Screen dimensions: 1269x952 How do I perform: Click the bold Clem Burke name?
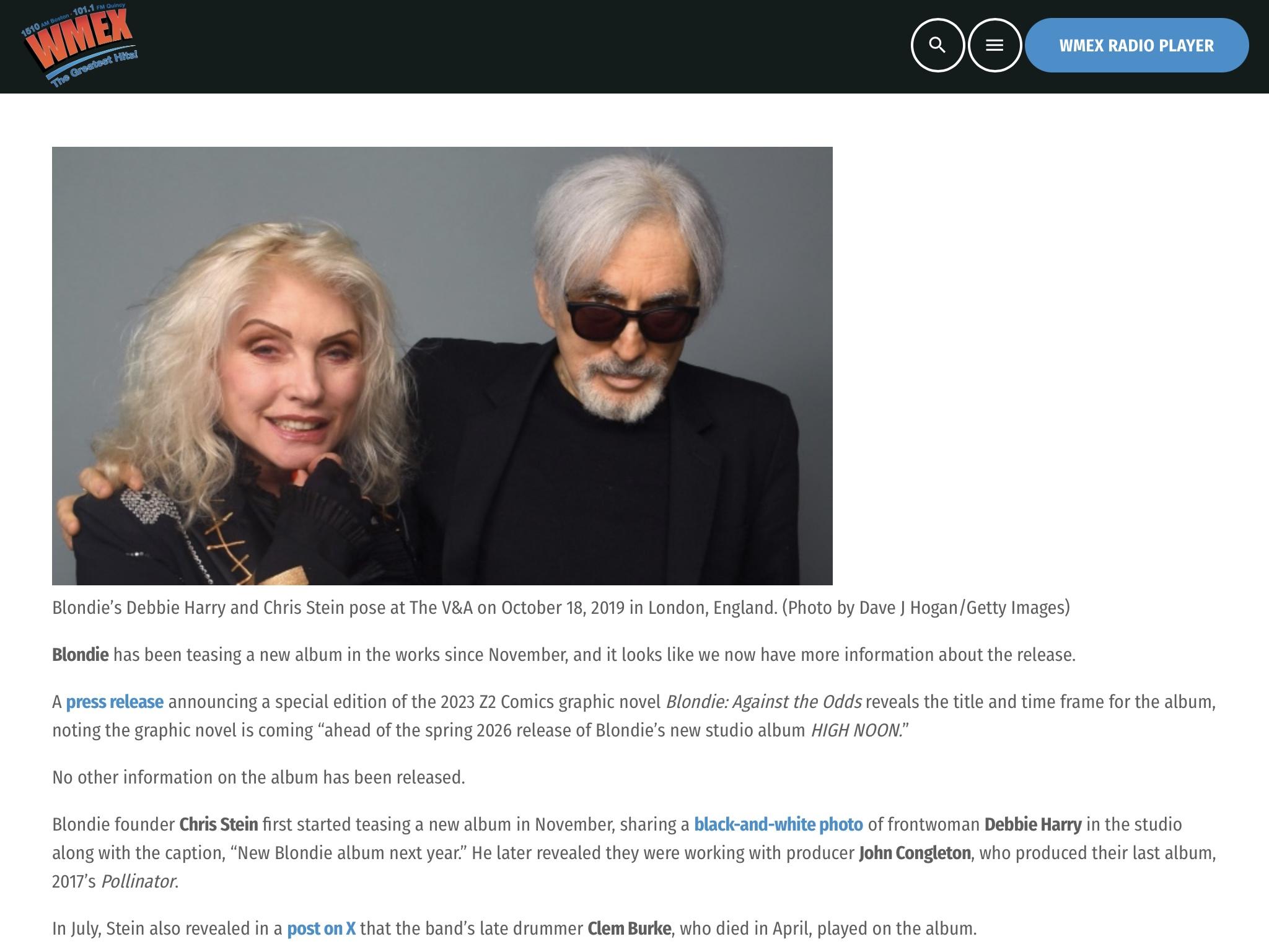628,928
